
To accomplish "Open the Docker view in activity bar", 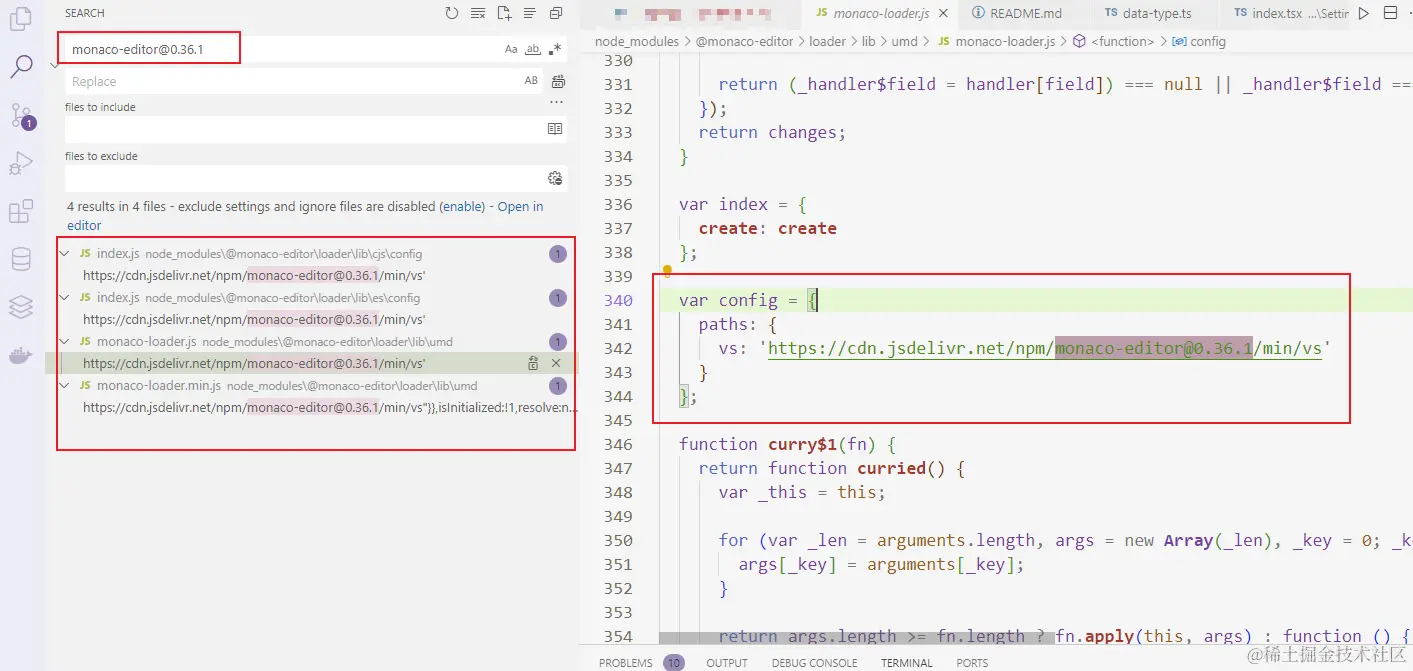I will click(x=21, y=355).
